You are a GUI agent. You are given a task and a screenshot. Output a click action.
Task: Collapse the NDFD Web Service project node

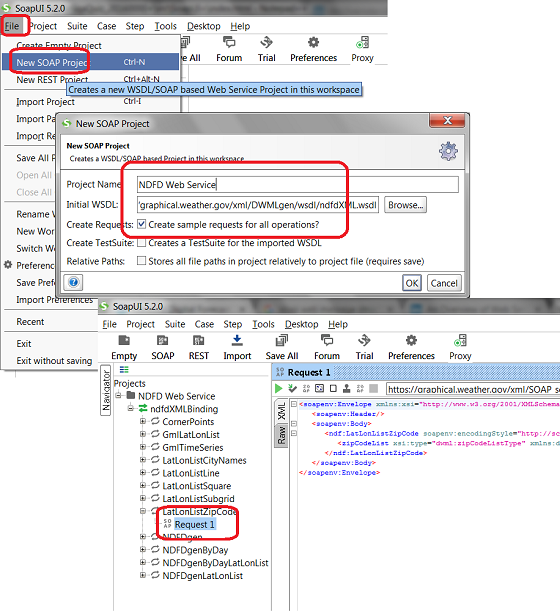118,395
